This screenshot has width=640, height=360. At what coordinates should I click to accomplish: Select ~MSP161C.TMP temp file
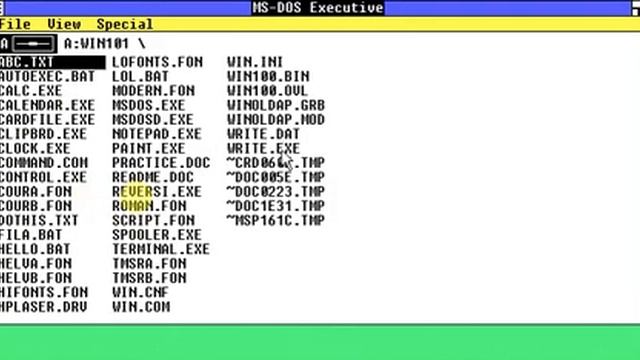tap(276, 220)
